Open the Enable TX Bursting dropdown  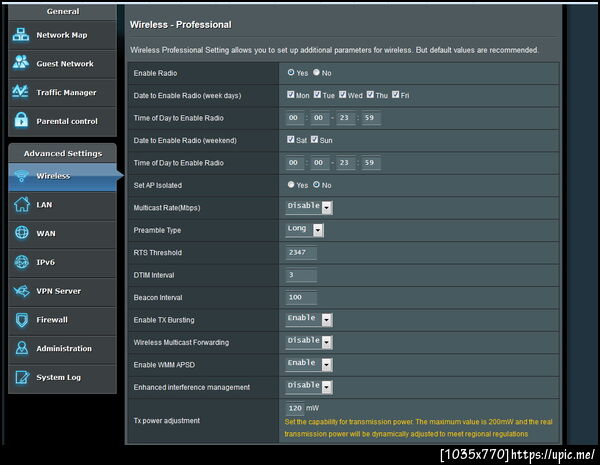tap(309, 319)
